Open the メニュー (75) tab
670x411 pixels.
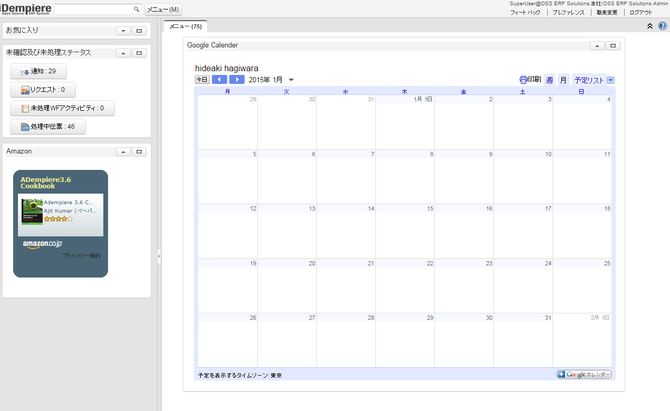[185, 26]
